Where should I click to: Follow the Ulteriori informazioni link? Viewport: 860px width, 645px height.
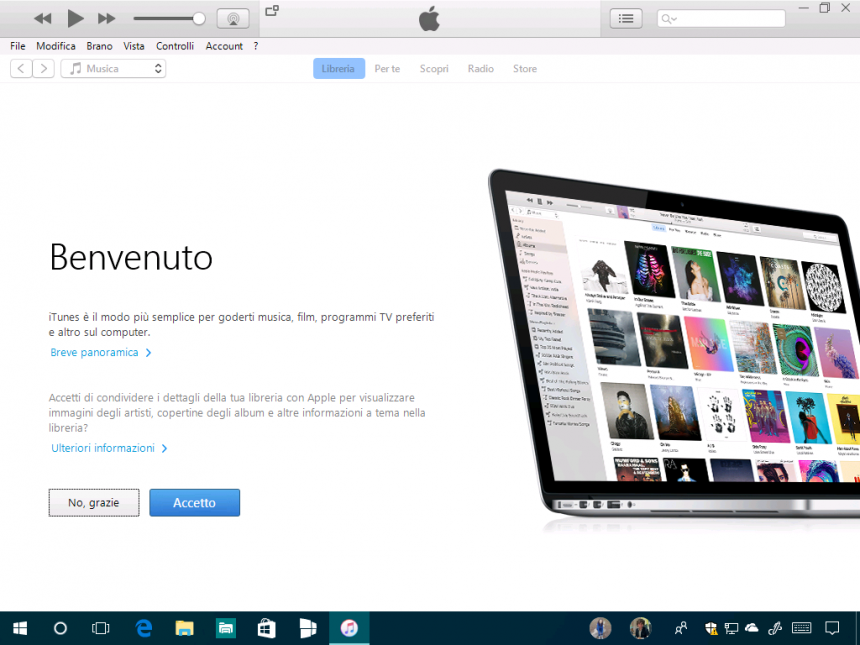click(109, 448)
